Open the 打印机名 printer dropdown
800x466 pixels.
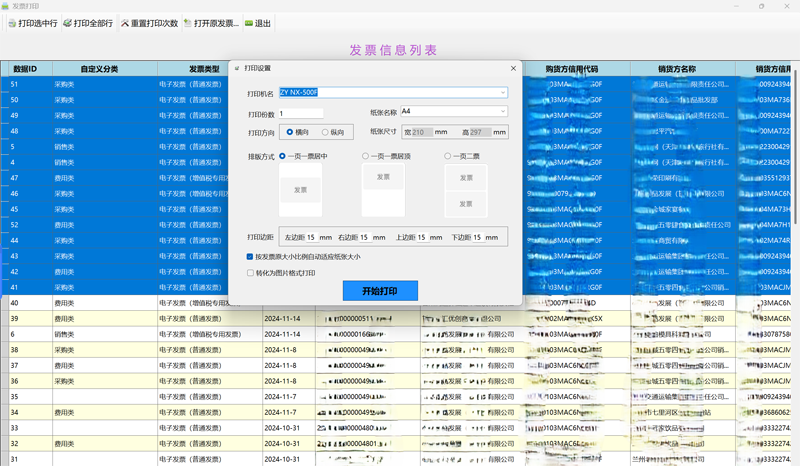point(503,92)
